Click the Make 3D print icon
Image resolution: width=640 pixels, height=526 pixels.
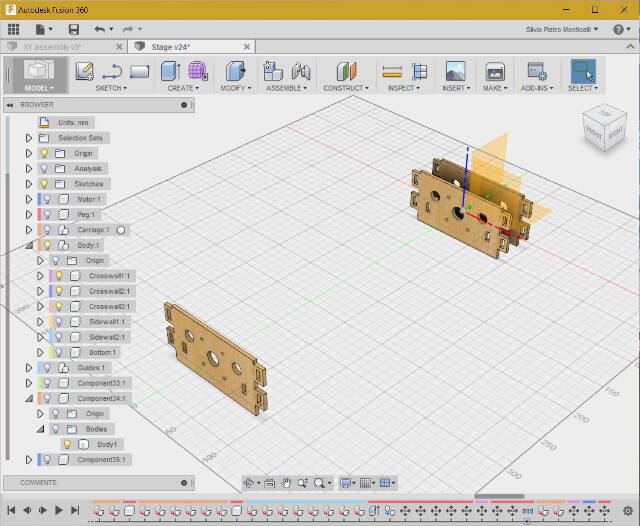pos(495,72)
